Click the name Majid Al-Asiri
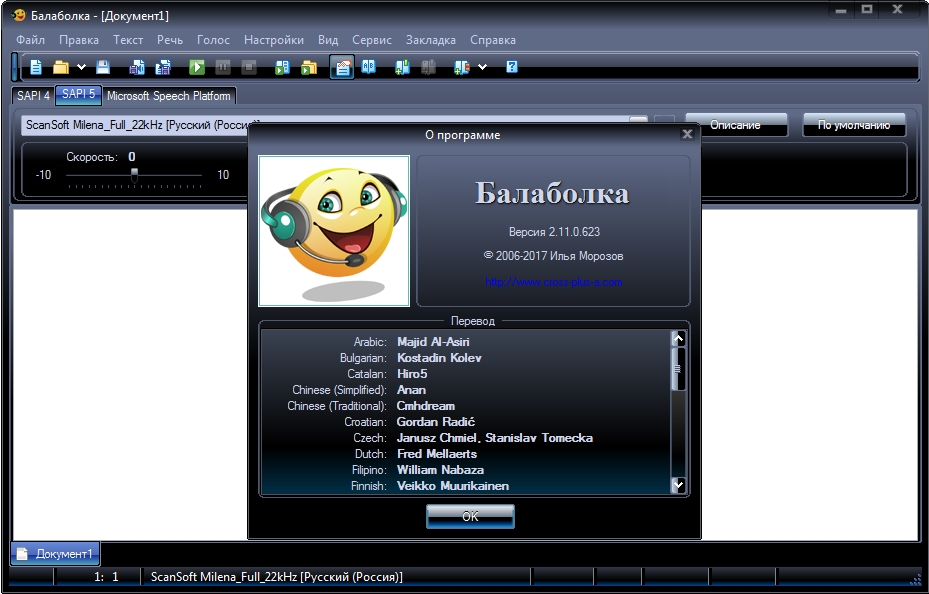Viewport: 929px width, 594px height. [433, 342]
